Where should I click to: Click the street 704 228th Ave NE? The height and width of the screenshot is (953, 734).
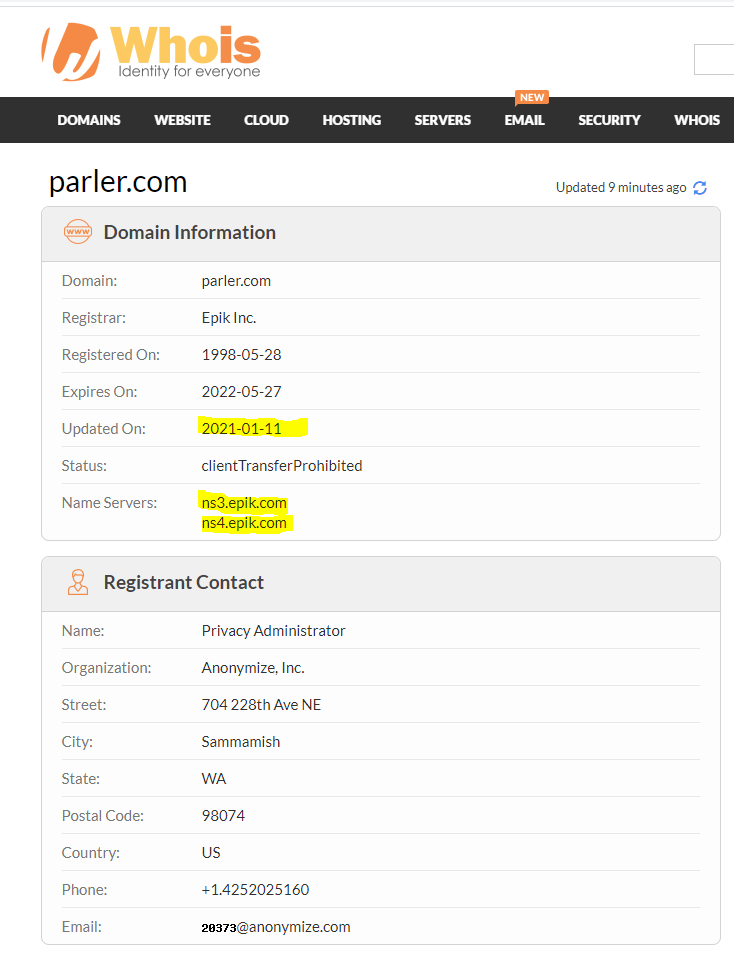tap(261, 705)
